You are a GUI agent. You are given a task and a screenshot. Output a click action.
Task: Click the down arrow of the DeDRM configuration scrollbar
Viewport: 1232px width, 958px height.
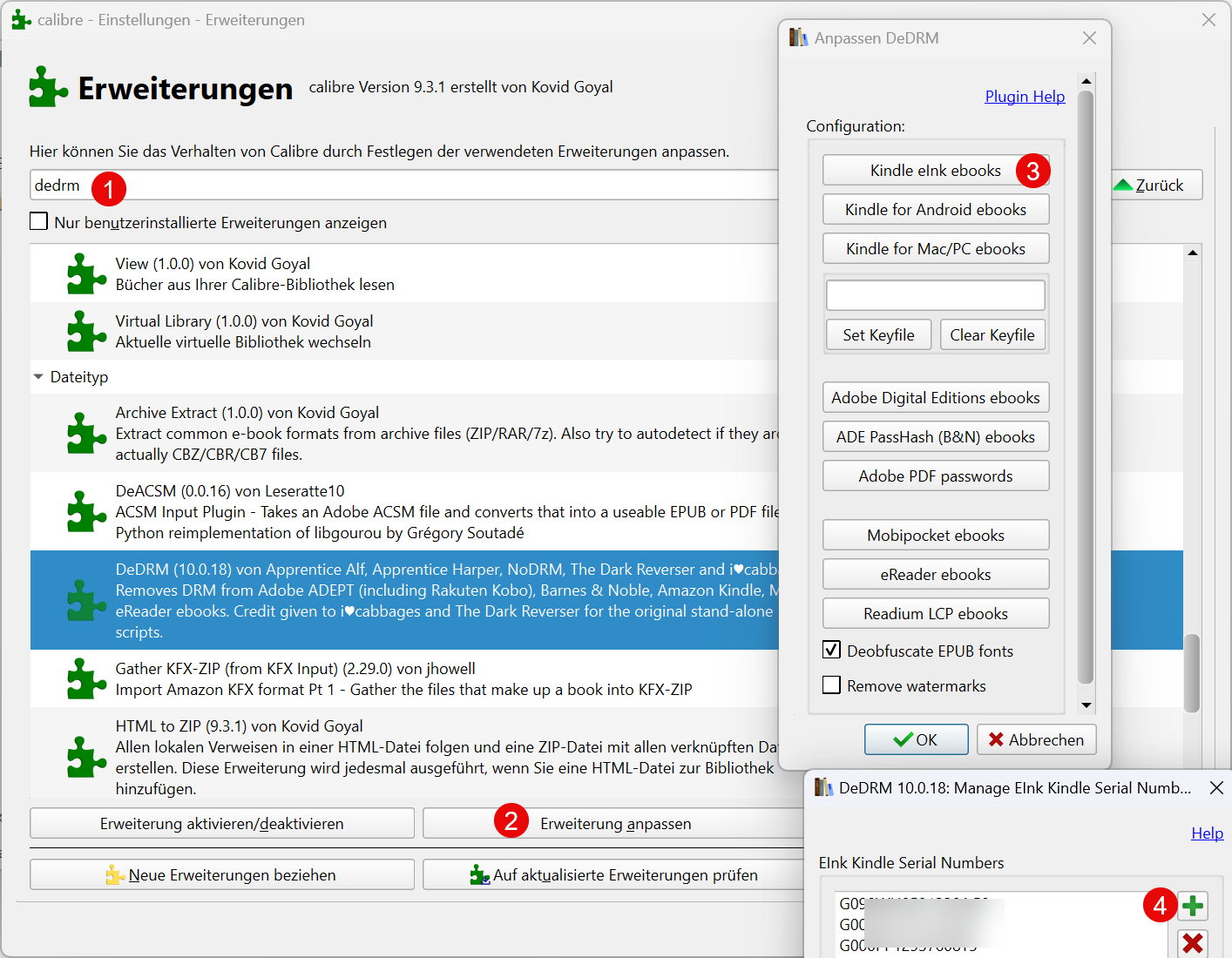[1086, 705]
